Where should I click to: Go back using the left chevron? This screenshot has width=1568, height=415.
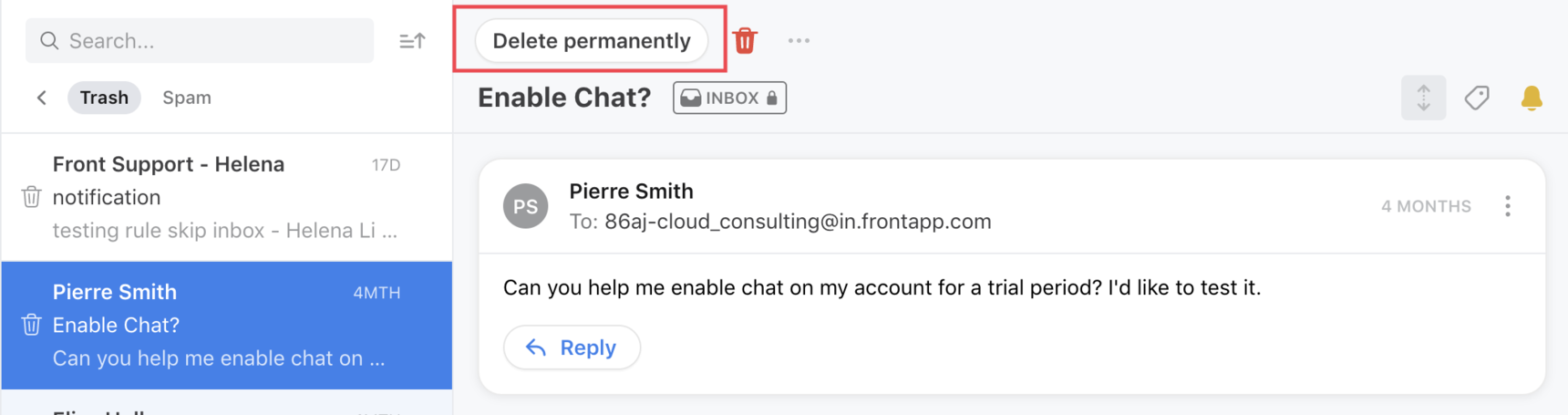click(x=42, y=98)
